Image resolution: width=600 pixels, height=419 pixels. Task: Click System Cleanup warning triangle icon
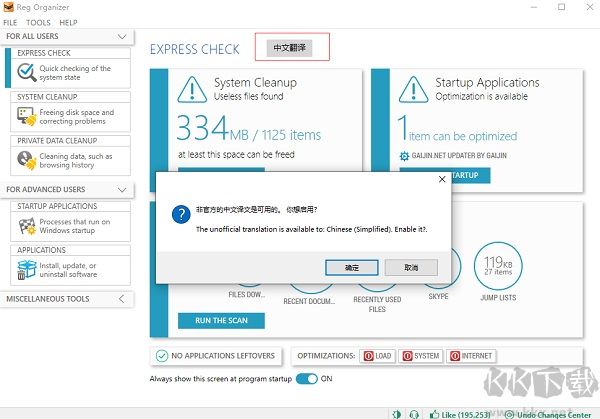pos(192,90)
